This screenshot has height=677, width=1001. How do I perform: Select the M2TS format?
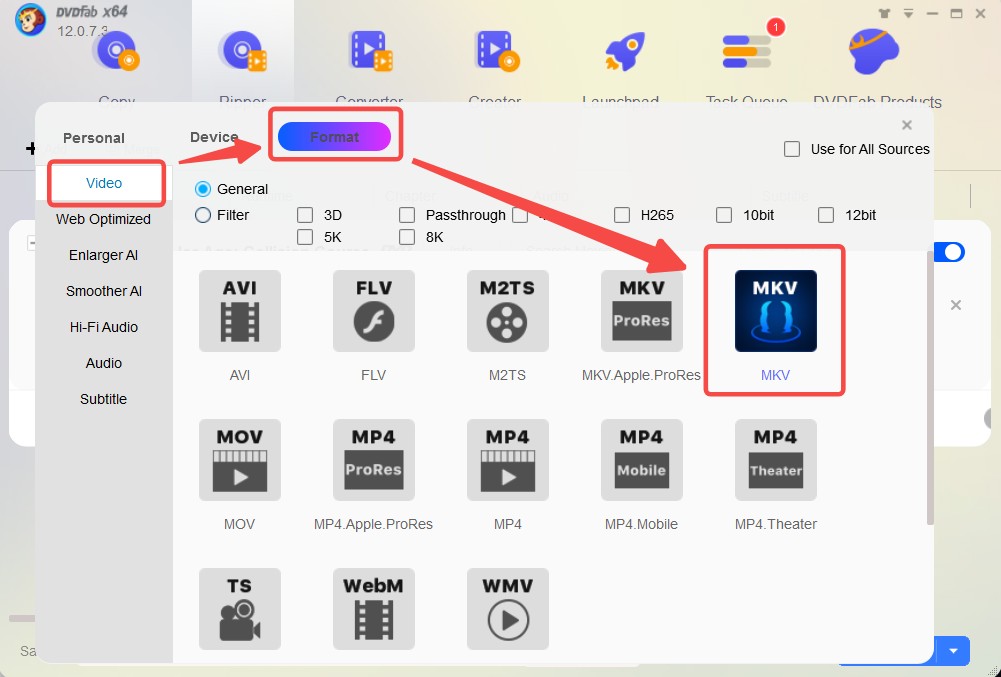[507, 311]
